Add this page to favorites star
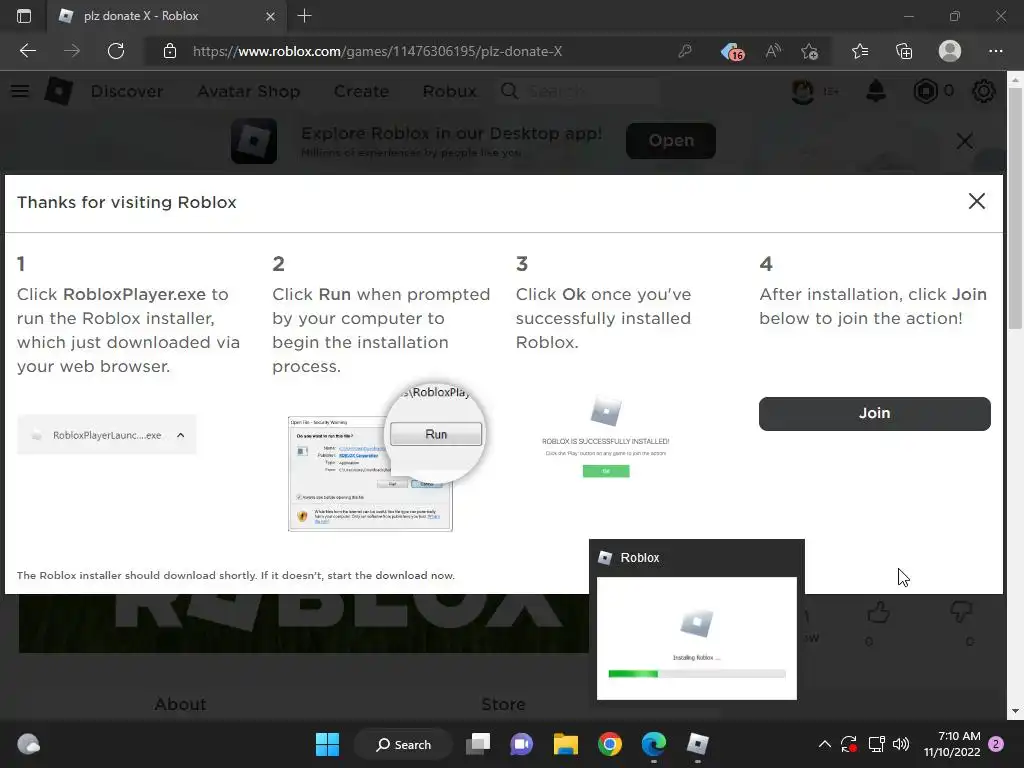This screenshot has width=1024, height=768. pyautogui.click(x=810, y=51)
